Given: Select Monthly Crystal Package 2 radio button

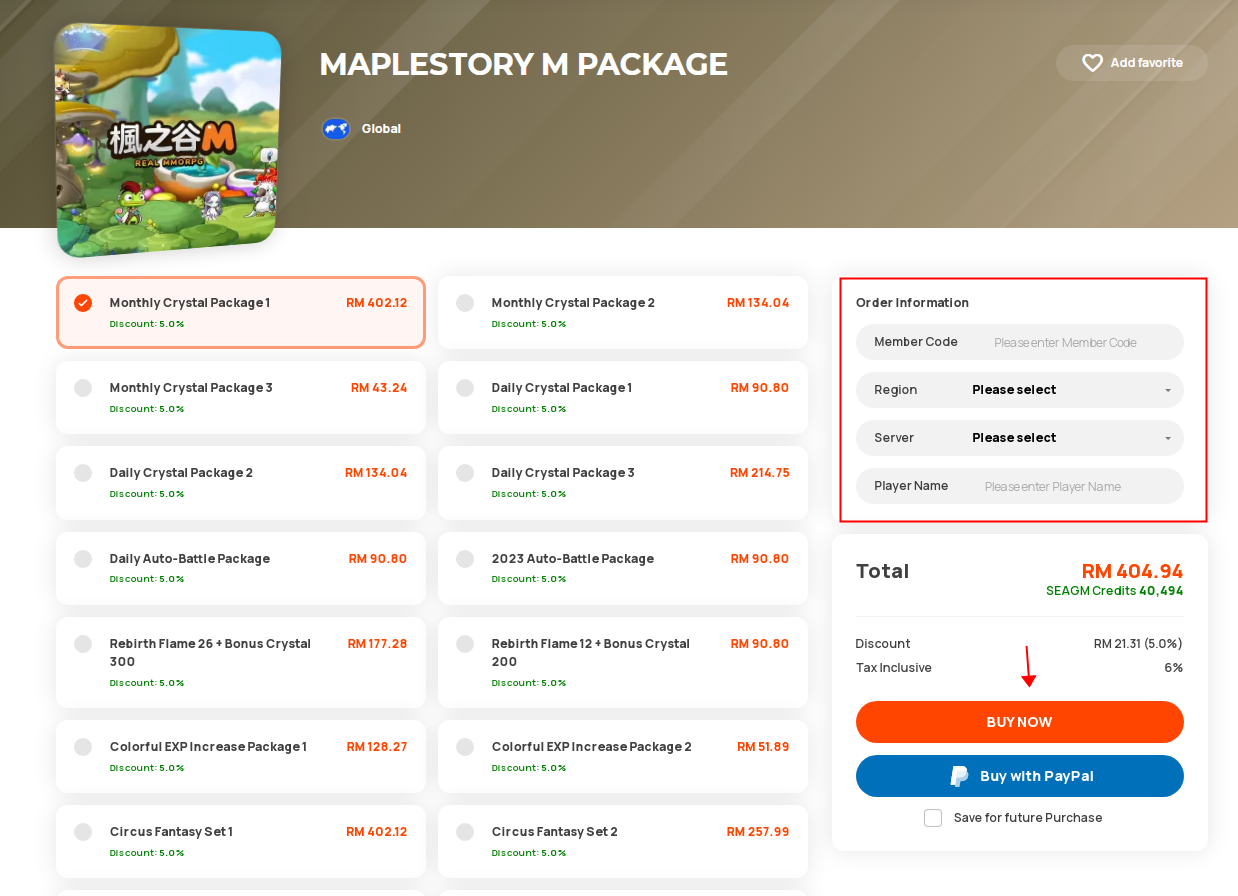Looking at the screenshot, I should [465, 303].
